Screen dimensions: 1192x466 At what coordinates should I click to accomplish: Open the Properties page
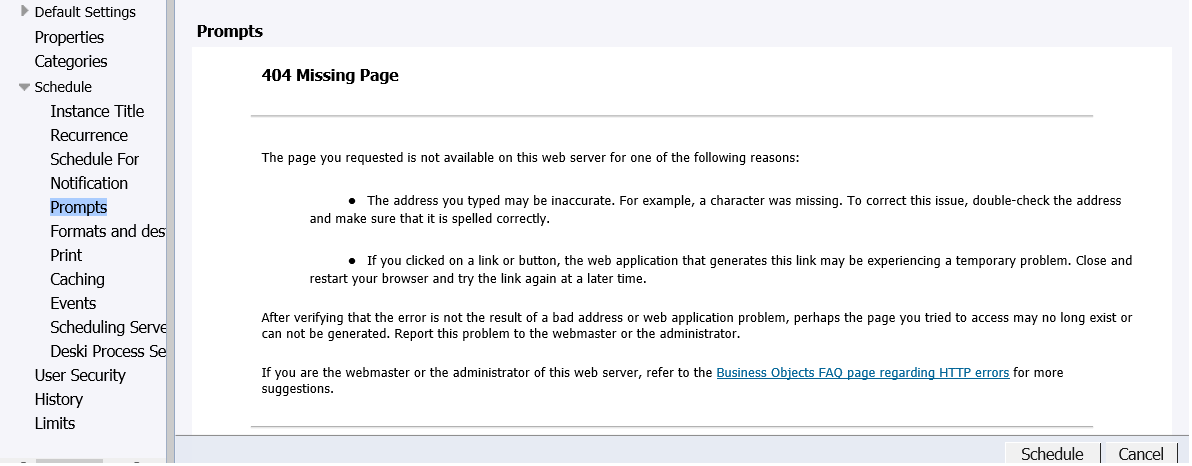(69, 37)
